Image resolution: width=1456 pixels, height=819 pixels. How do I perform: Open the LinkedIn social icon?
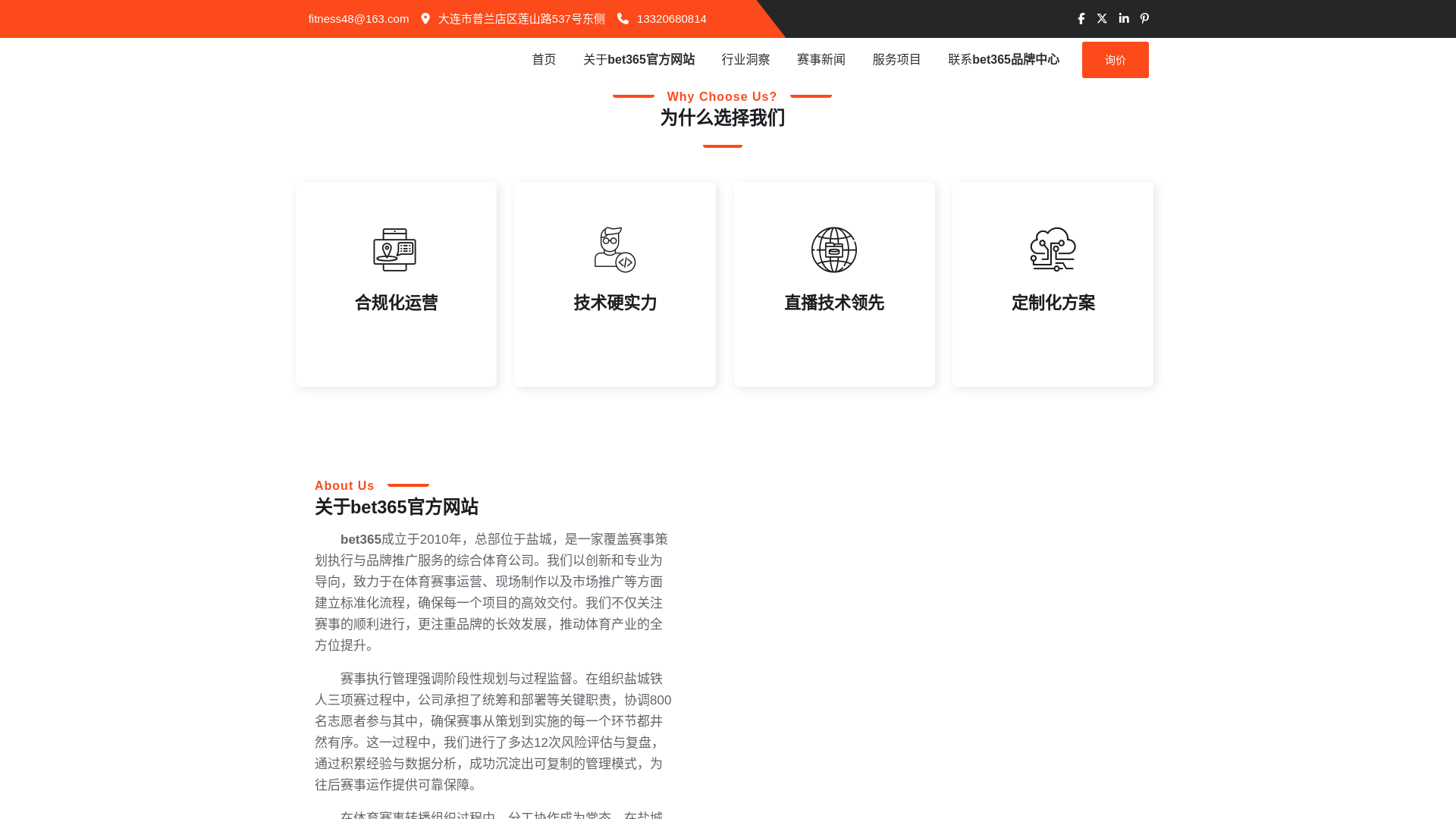(1124, 19)
